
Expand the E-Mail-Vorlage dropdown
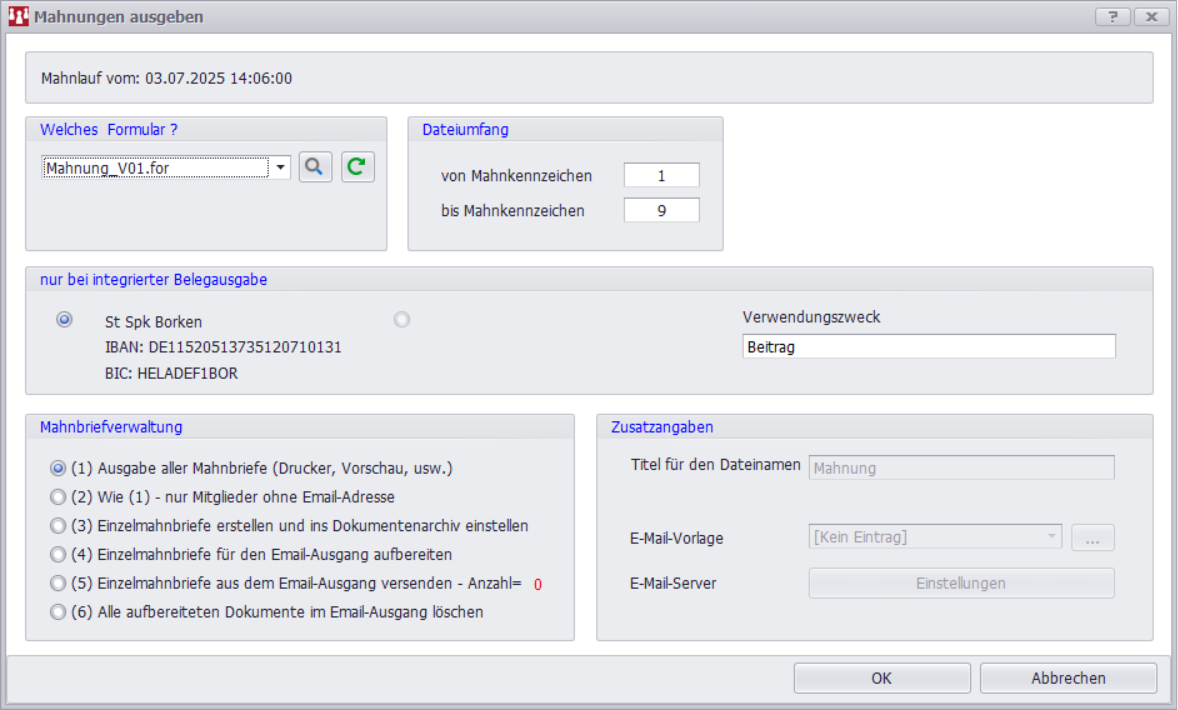coord(1051,537)
